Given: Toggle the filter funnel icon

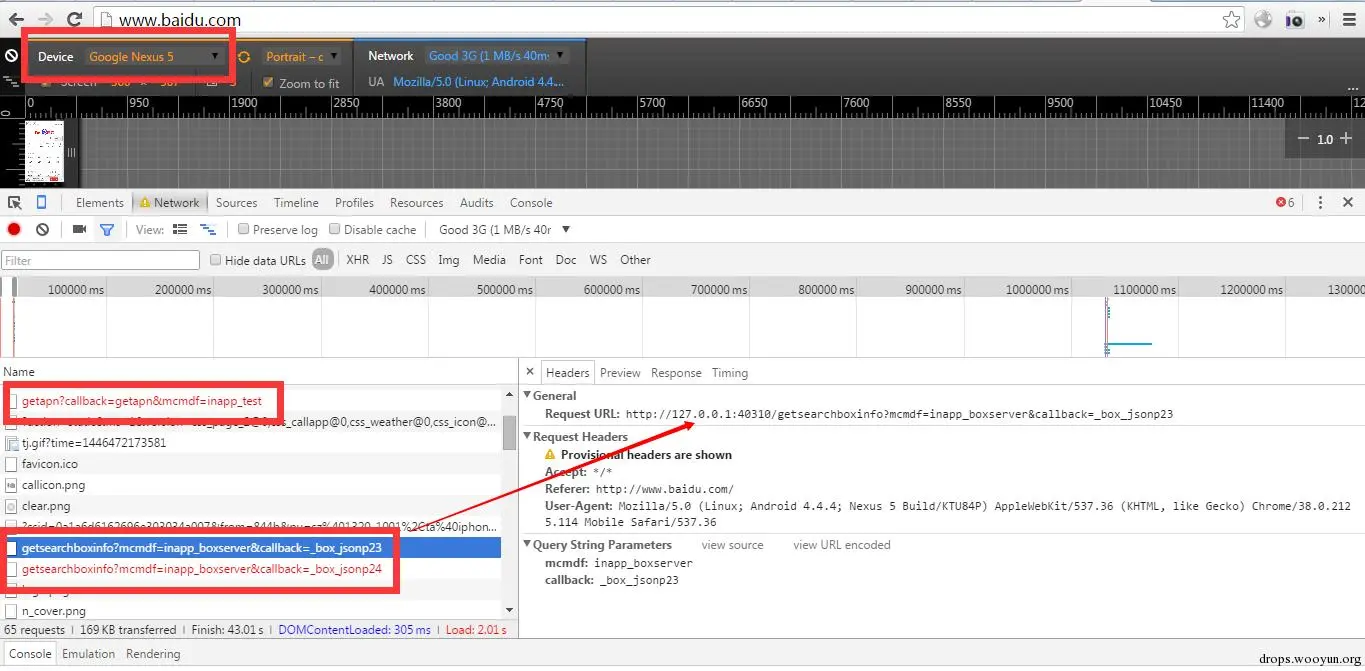Looking at the screenshot, I should pos(107,229).
